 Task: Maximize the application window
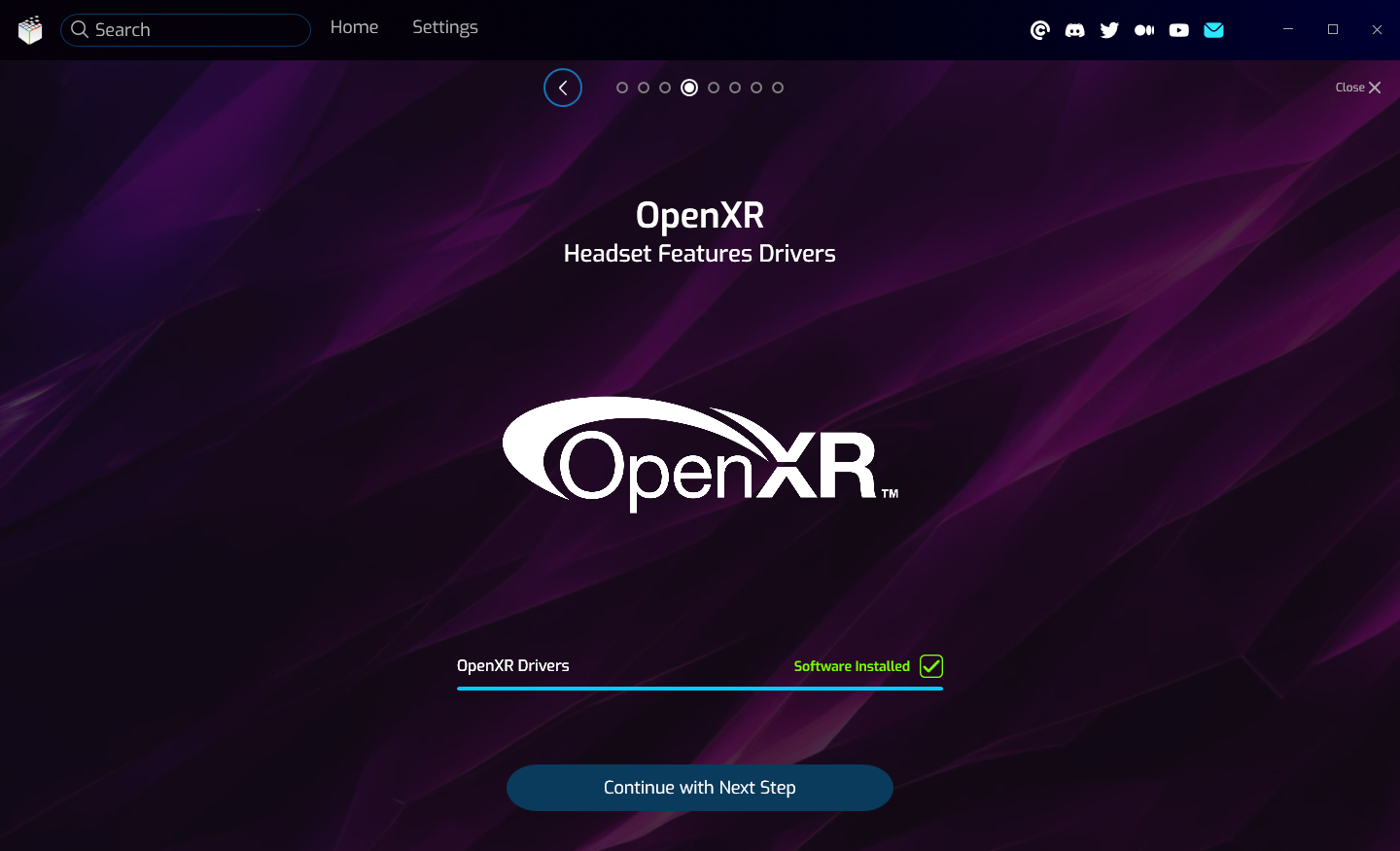tap(1333, 30)
